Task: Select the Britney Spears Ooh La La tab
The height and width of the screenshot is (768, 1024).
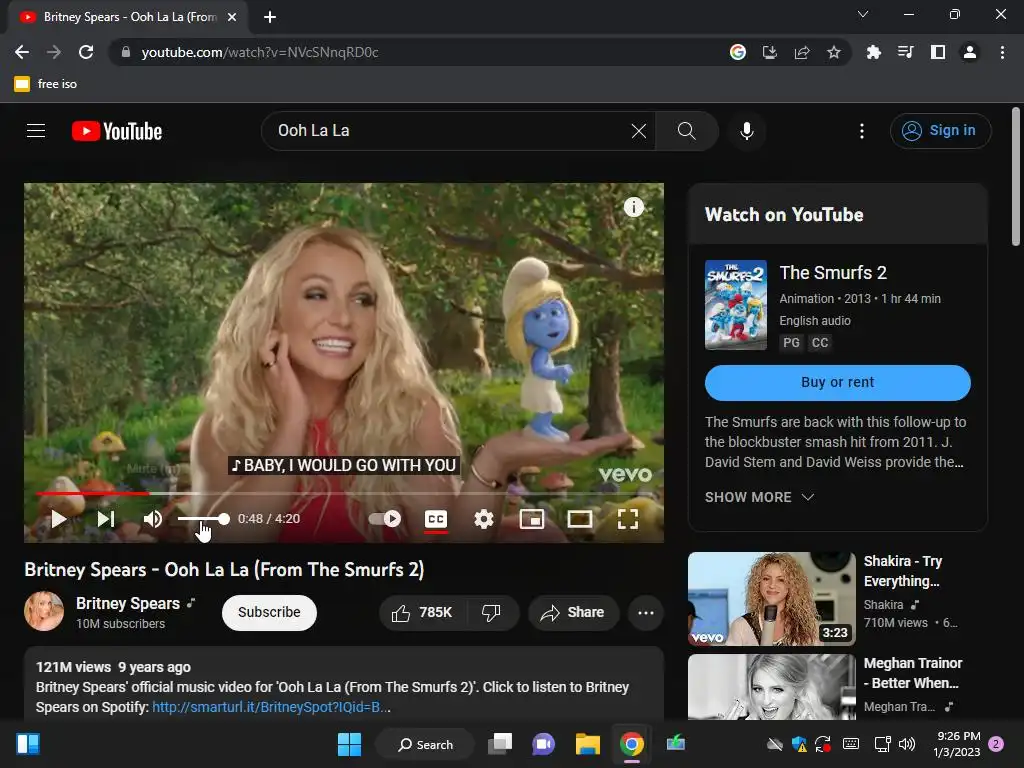Action: (x=128, y=17)
